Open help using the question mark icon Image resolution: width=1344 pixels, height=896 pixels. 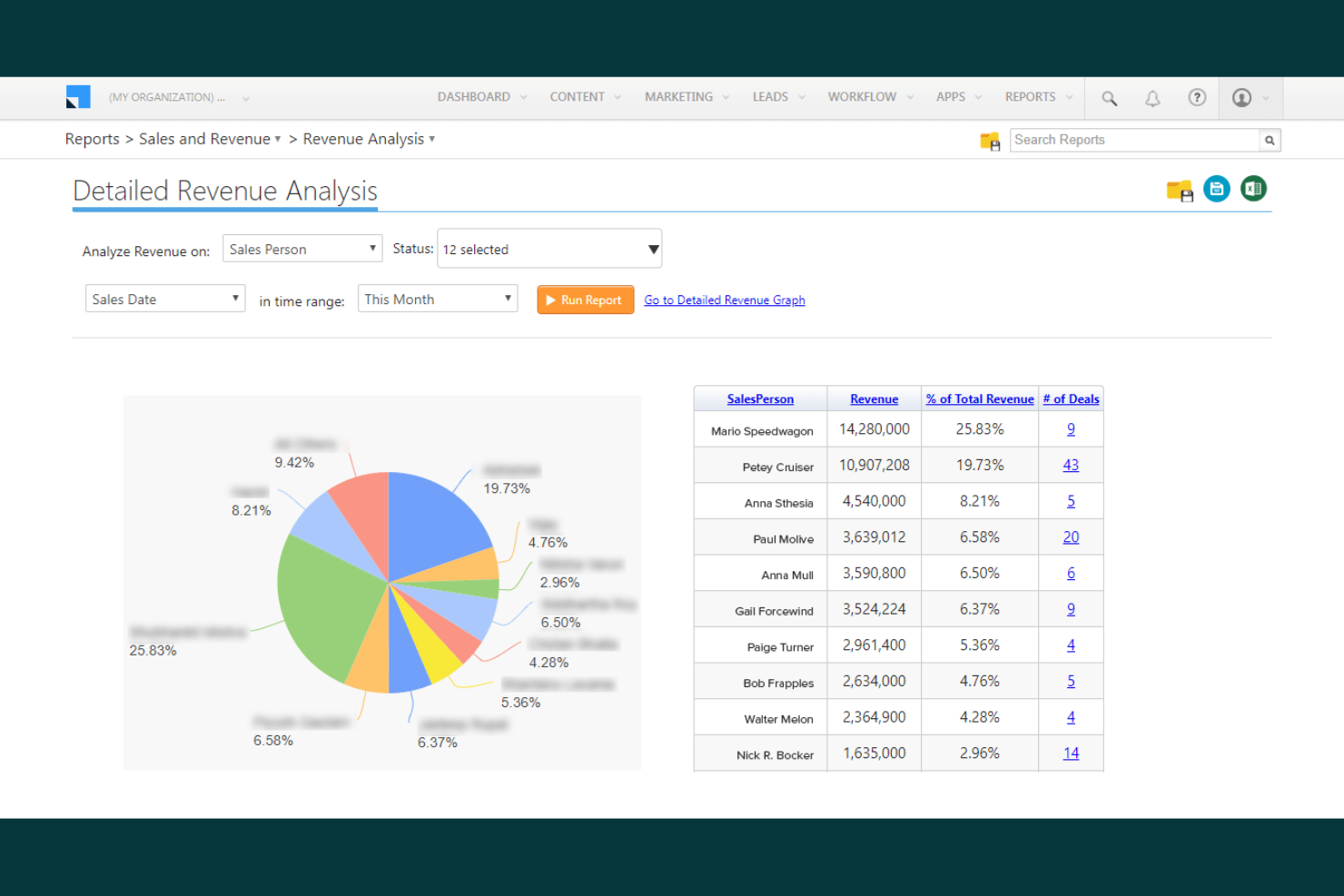tap(1197, 97)
